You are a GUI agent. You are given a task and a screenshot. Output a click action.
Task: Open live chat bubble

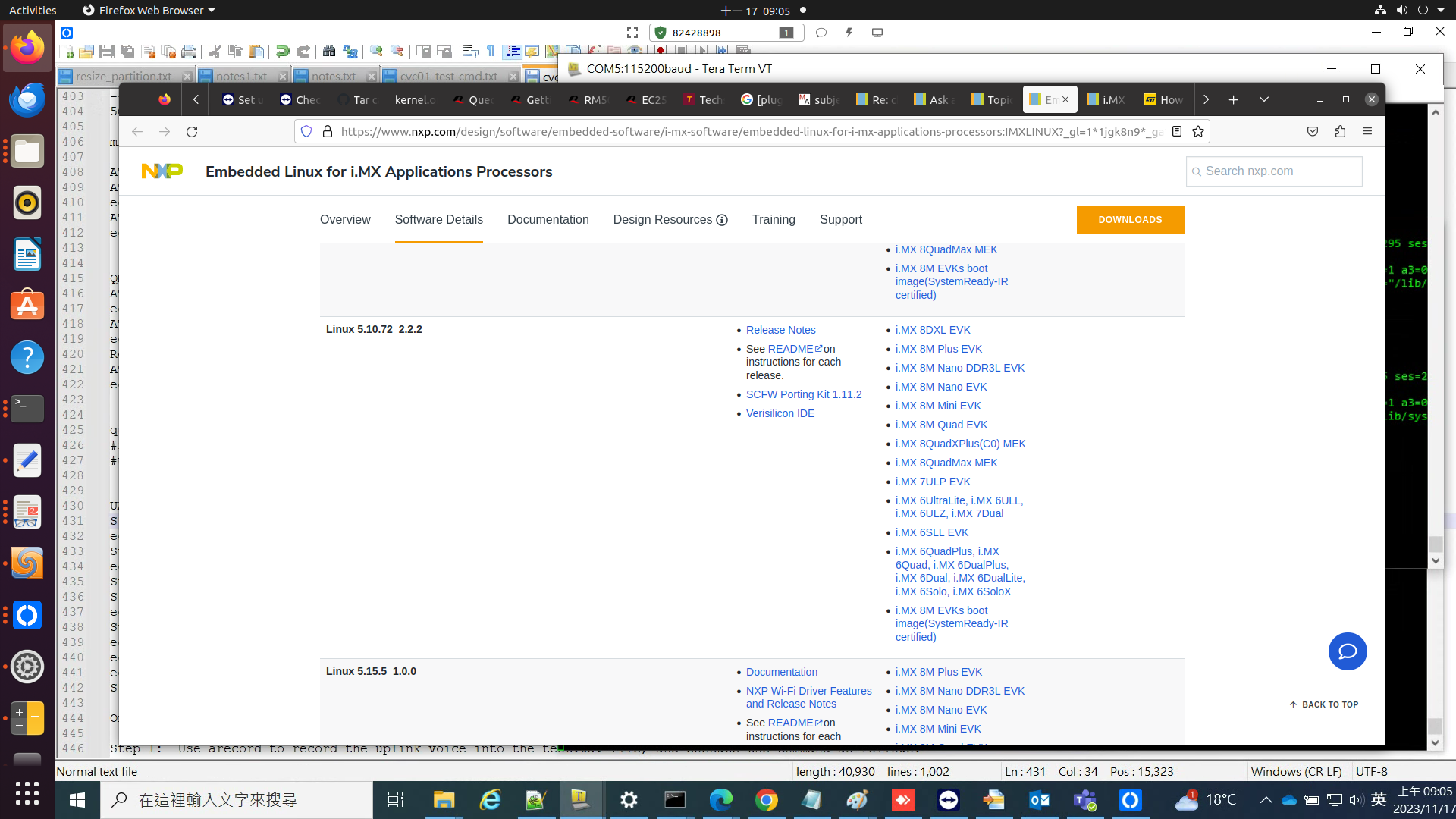coord(1347,651)
